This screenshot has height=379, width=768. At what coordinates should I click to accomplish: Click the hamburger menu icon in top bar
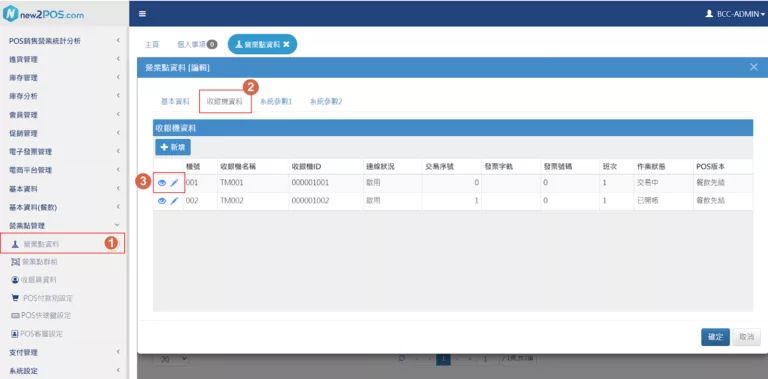pos(143,14)
